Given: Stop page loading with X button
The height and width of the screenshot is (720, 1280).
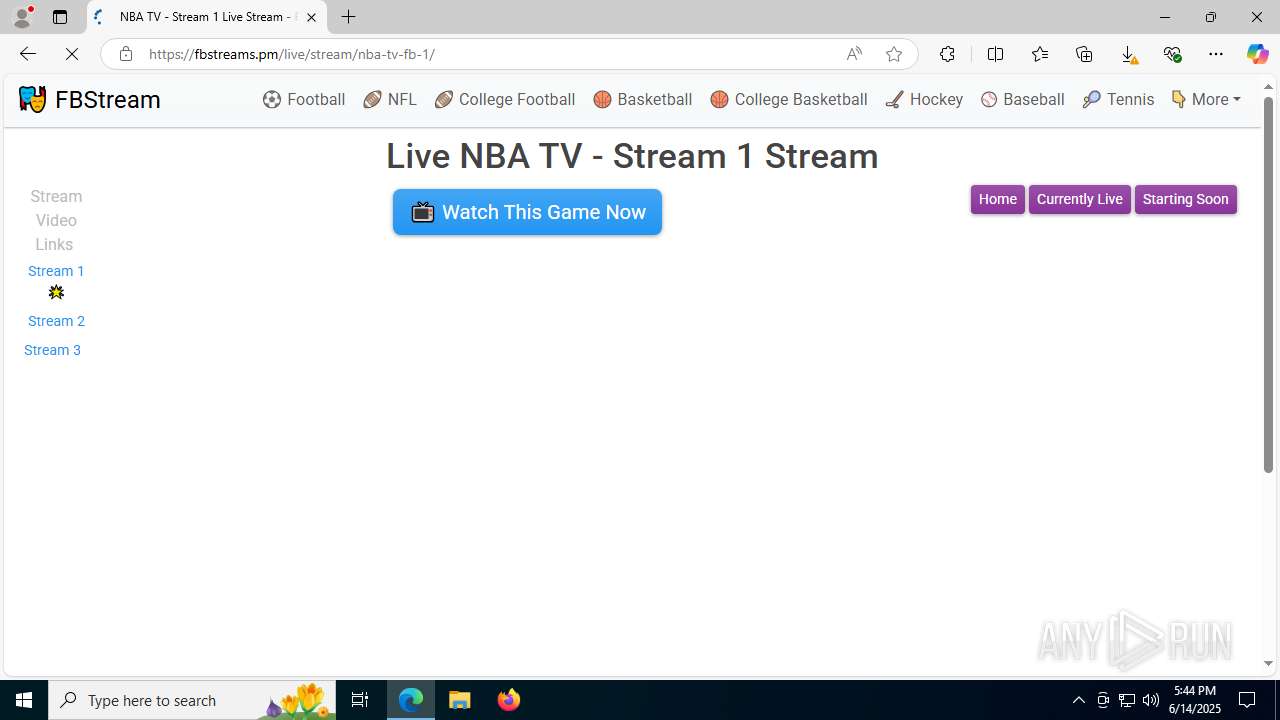Looking at the screenshot, I should click(x=72, y=54).
